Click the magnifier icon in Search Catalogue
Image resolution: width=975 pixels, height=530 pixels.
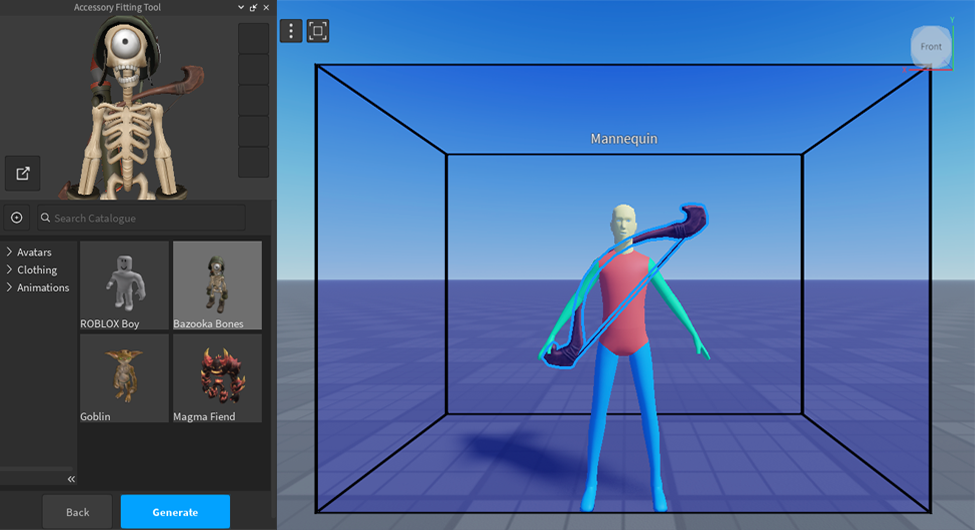tap(45, 218)
